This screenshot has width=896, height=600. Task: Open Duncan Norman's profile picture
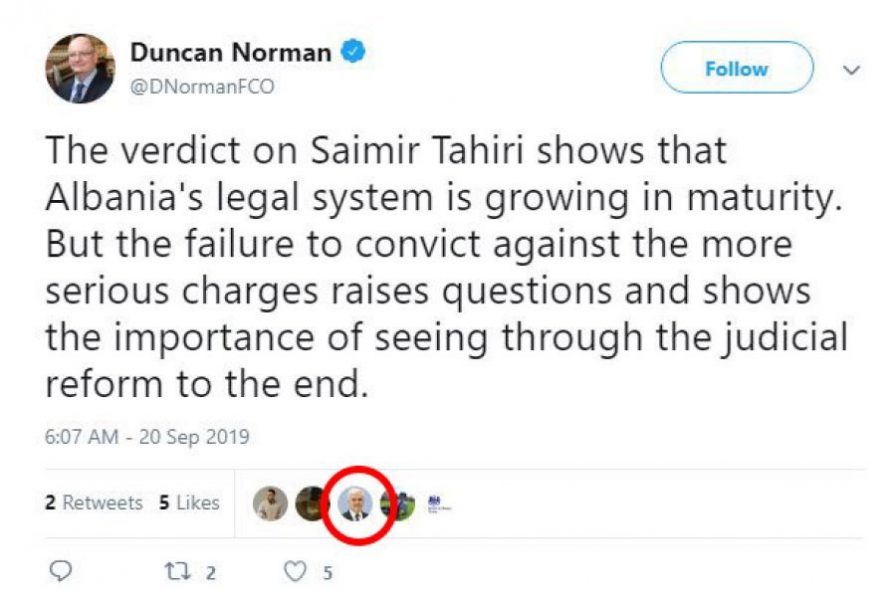[80, 69]
